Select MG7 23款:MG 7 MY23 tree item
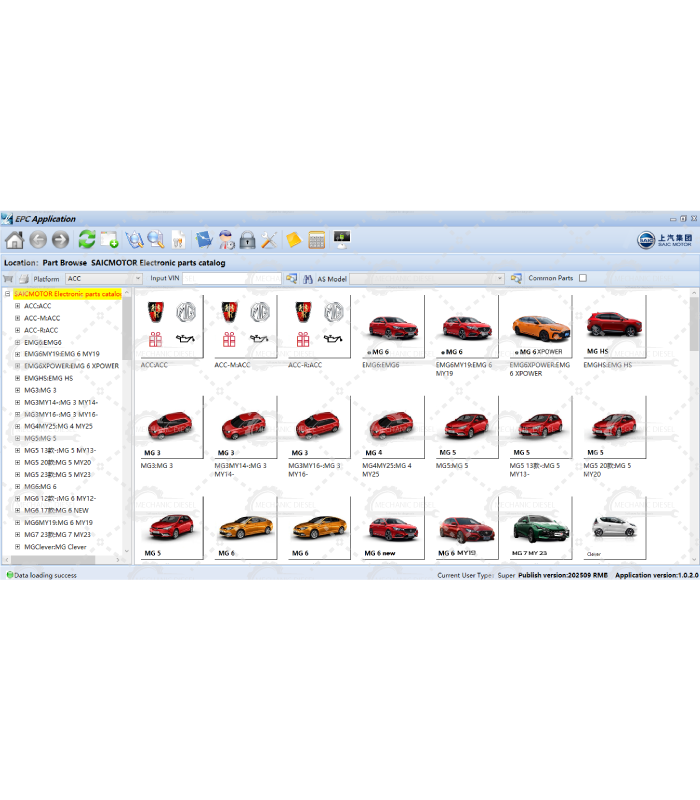 pyautogui.click(x=60, y=535)
